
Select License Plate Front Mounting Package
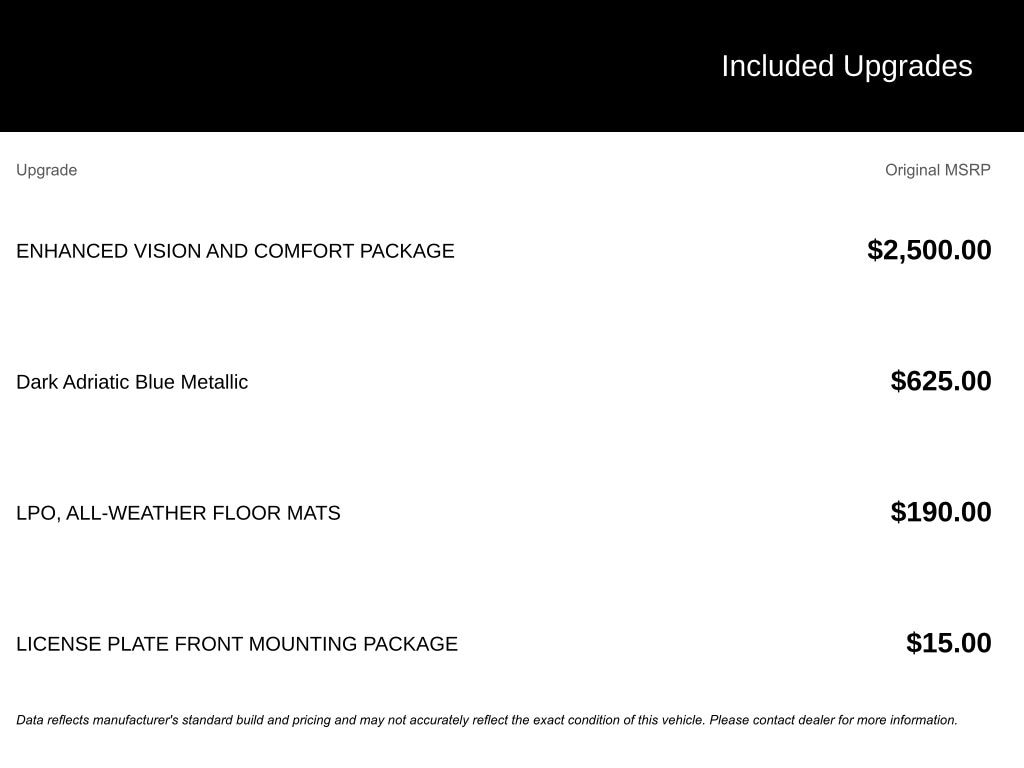click(237, 644)
